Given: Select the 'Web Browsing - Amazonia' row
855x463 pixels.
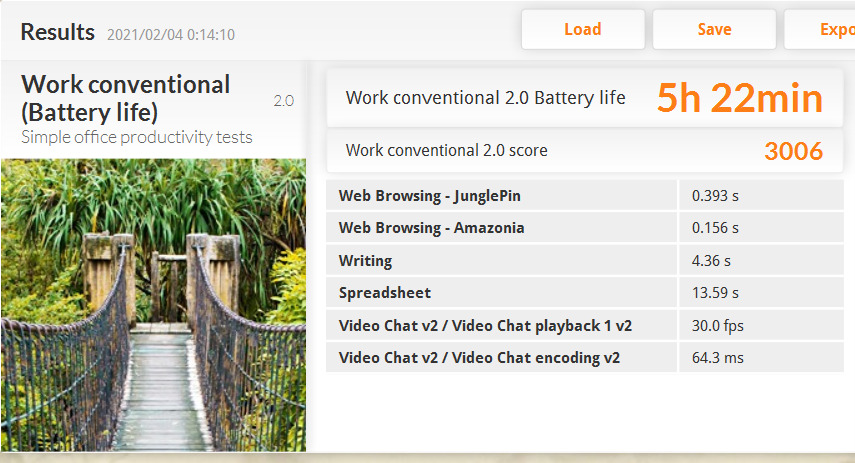Looking at the screenshot, I should (585, 227).
